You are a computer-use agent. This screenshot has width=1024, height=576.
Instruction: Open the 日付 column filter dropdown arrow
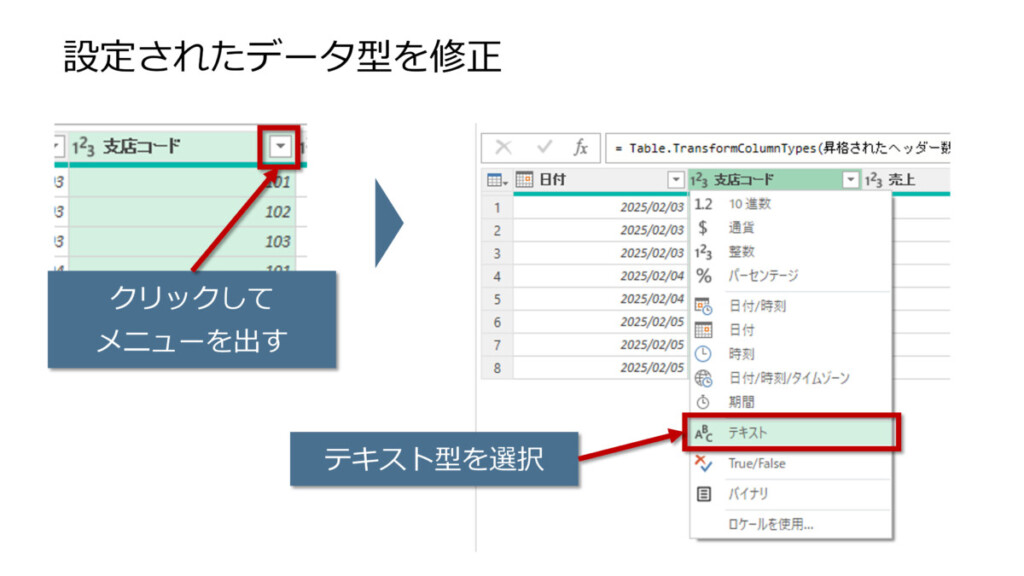click(x=675, y=180)
